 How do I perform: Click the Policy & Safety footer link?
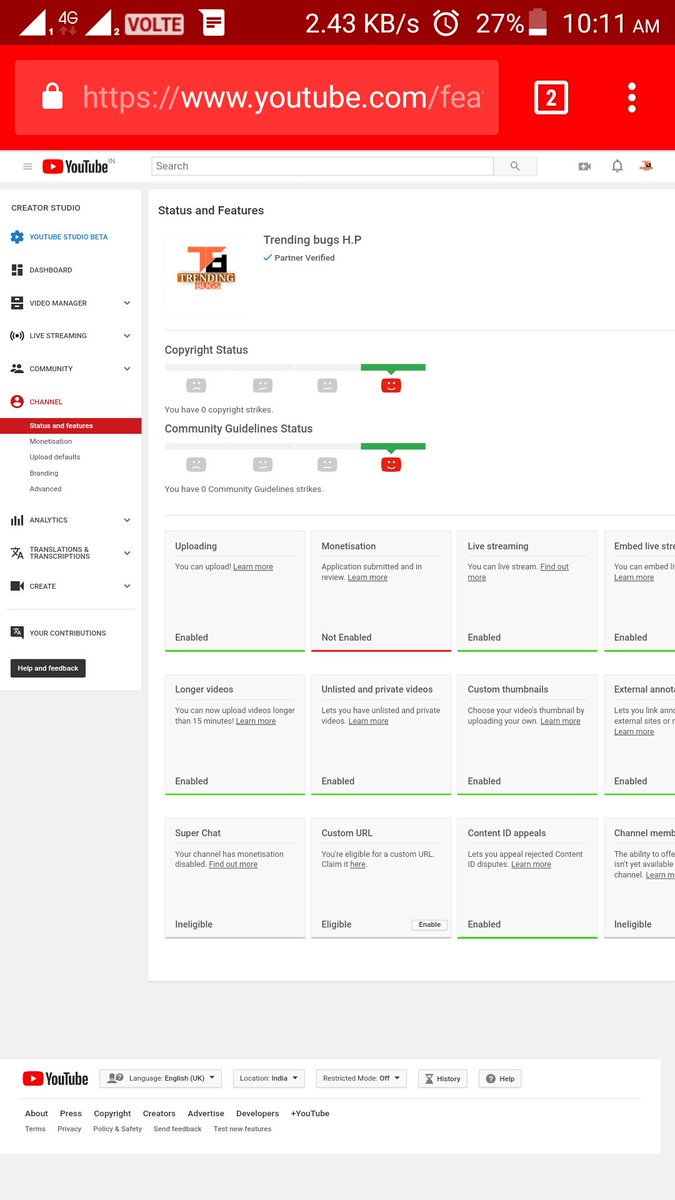point(117,1129)
